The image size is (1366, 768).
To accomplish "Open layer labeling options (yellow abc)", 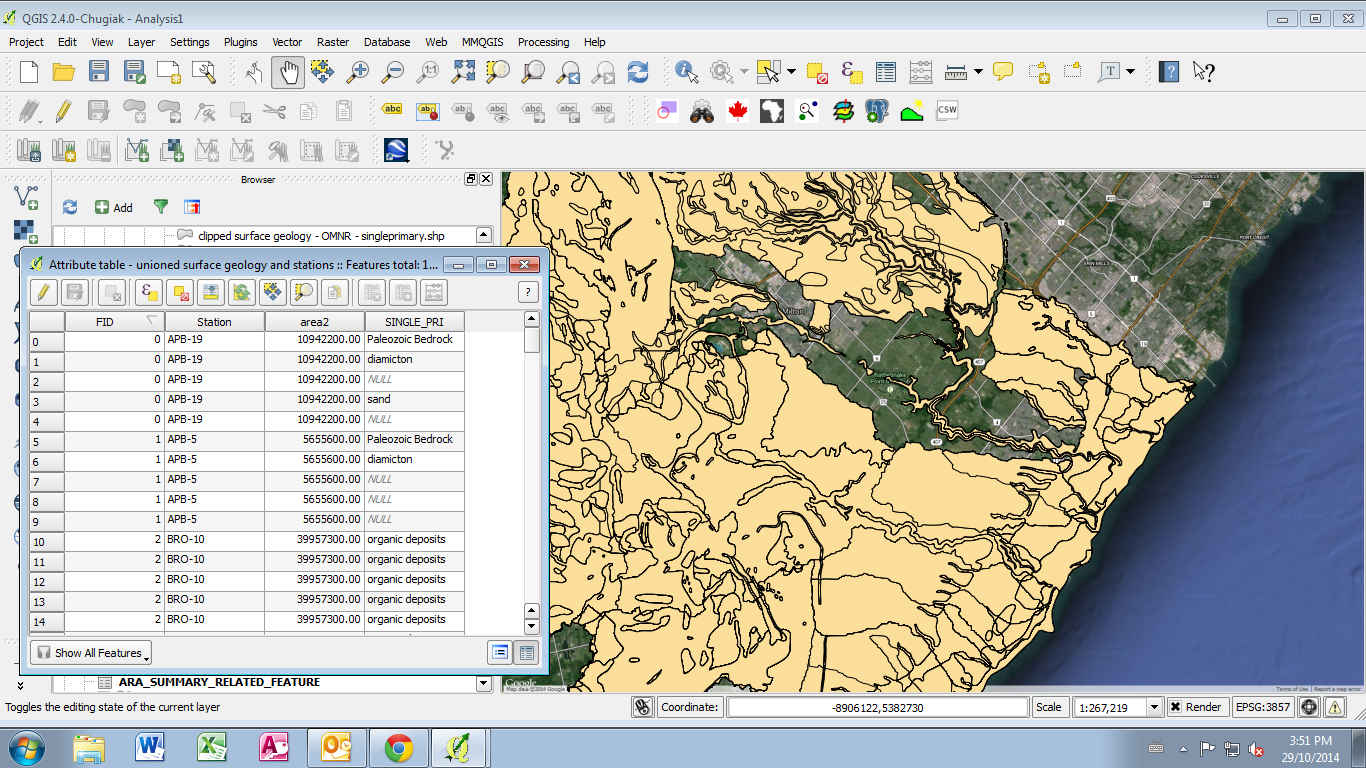I will point(392,111).
